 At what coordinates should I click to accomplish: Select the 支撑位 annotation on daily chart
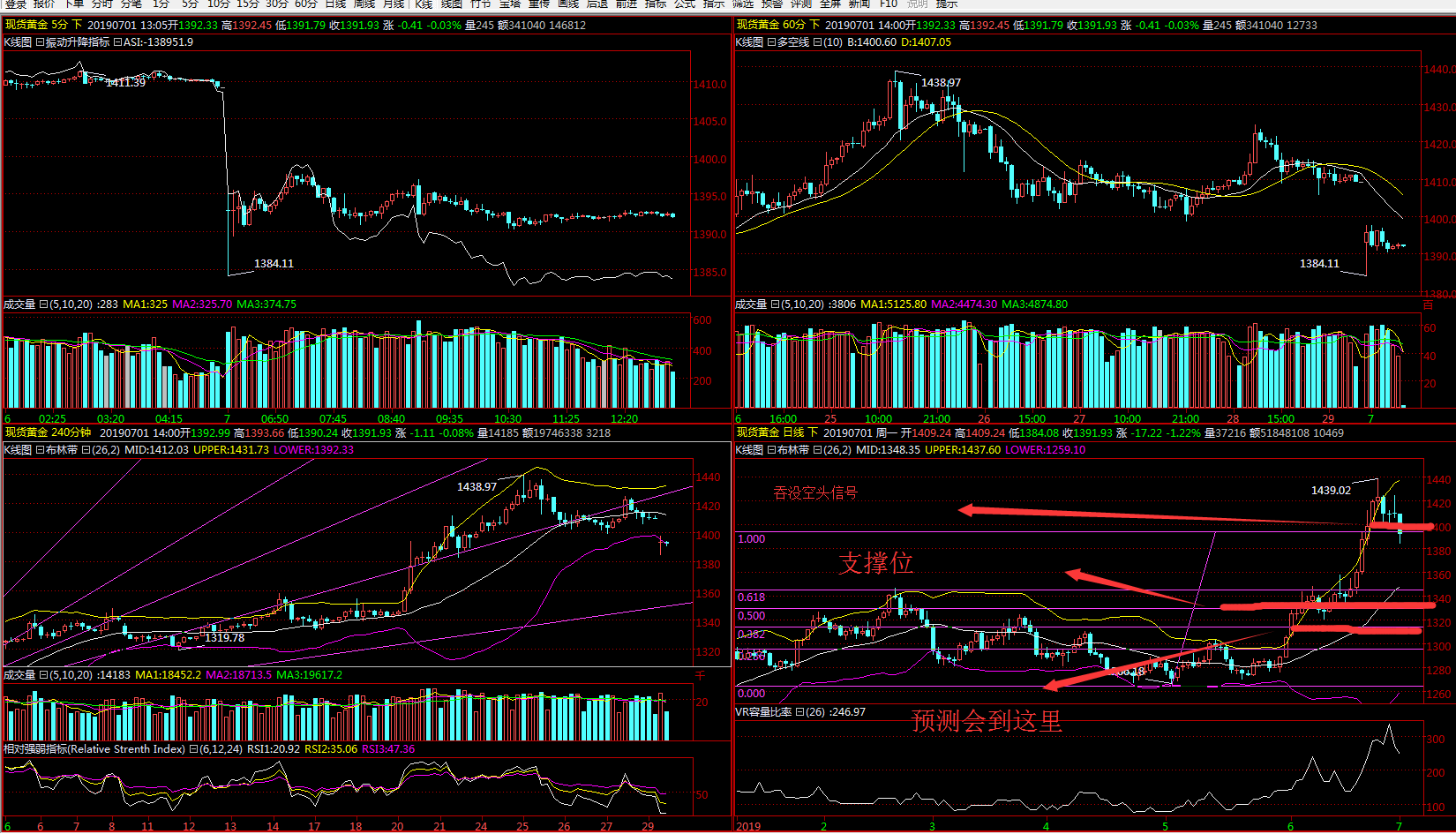875,563
